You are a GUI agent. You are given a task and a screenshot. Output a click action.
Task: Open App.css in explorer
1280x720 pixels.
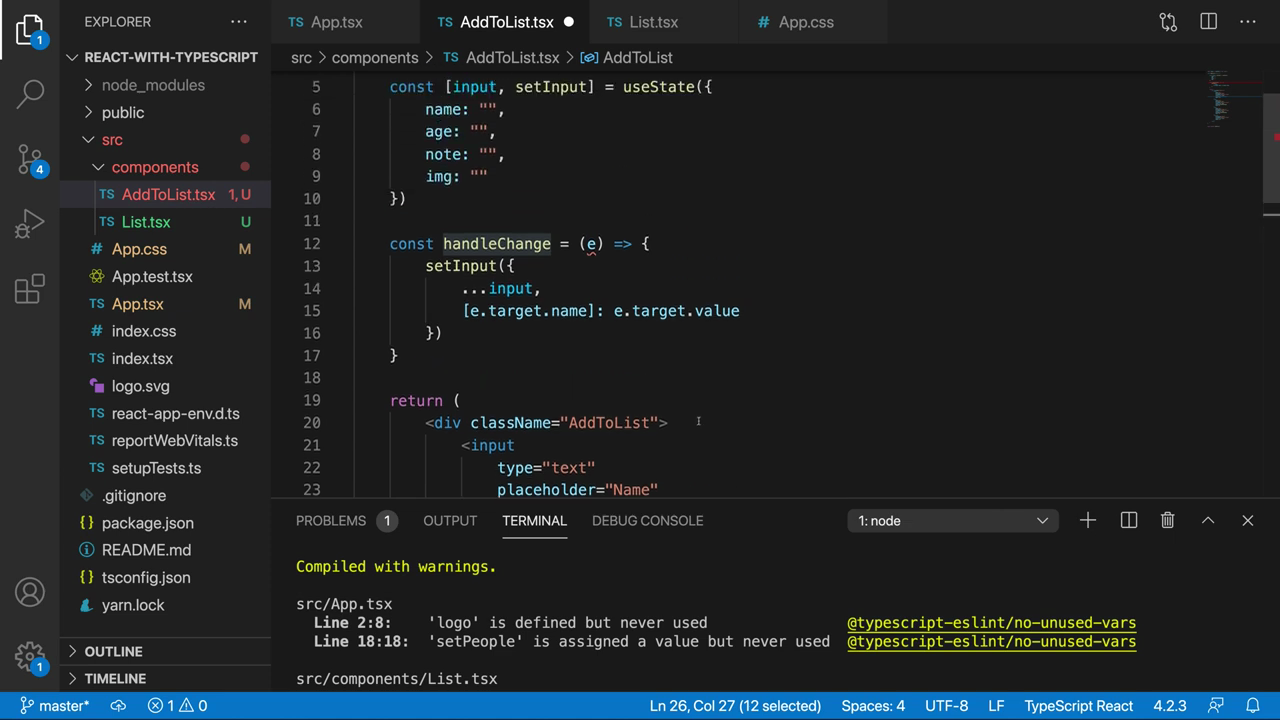pyautogui.click(x=166, y=249)
